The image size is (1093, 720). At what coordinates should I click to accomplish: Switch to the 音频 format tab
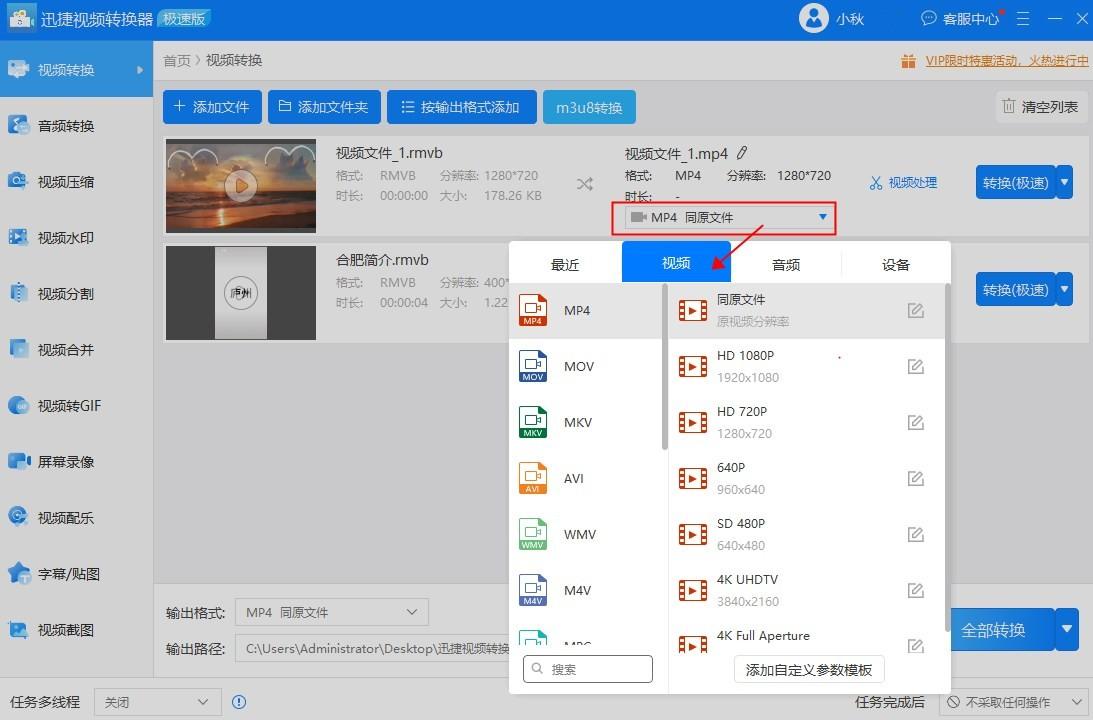pyautogui.click(x=785, y=263)
